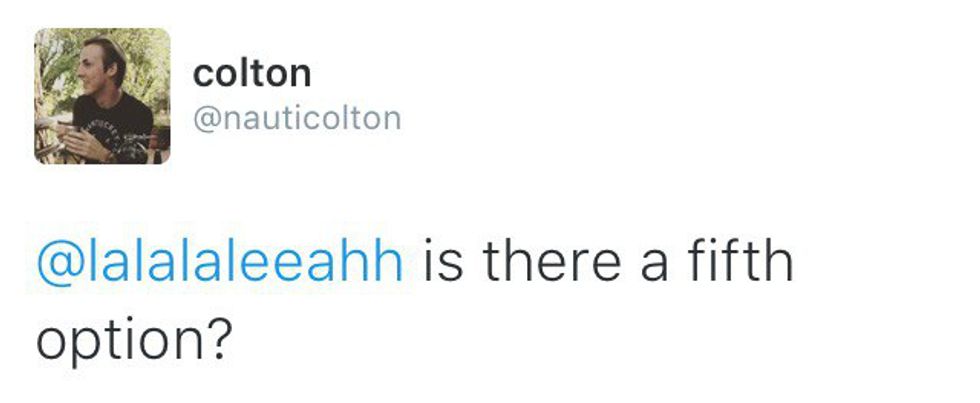The image size is (980, 403).
Task: Click the "colton" part of the gray handle
Action: point(355,119)
